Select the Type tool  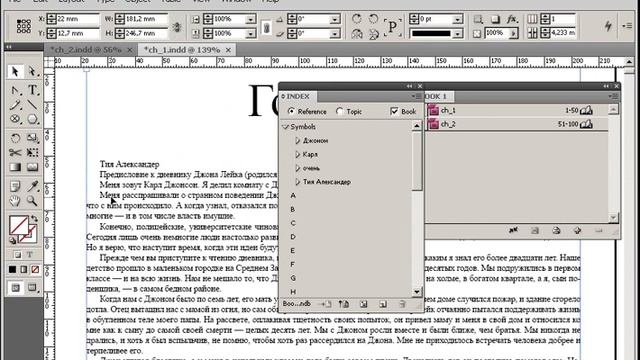(32, 90)
